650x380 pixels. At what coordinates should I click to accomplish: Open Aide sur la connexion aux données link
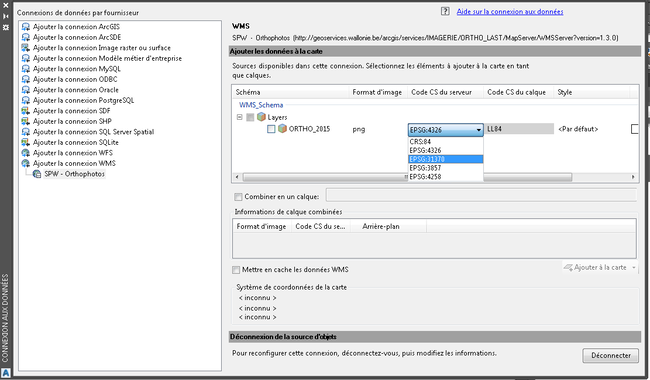click(x=510, y=12)
